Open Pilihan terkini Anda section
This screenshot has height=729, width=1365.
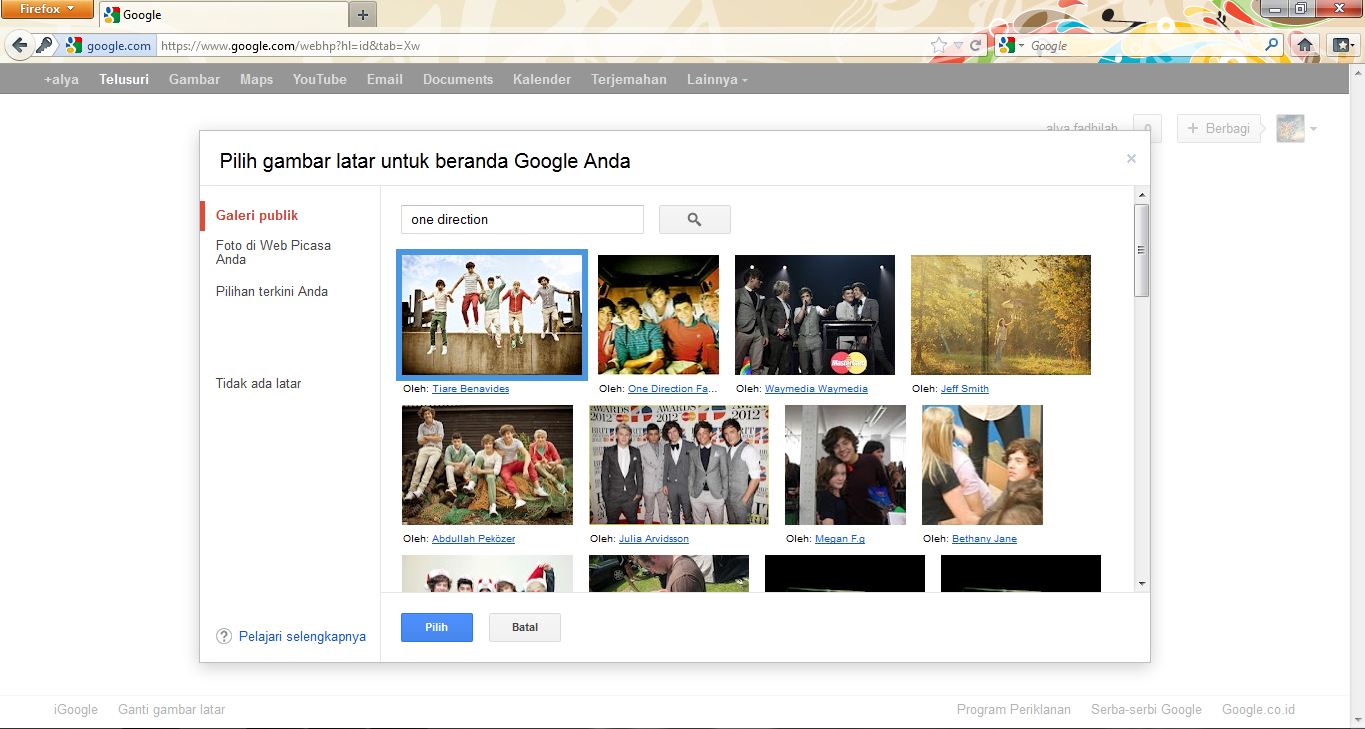[272, 291]
